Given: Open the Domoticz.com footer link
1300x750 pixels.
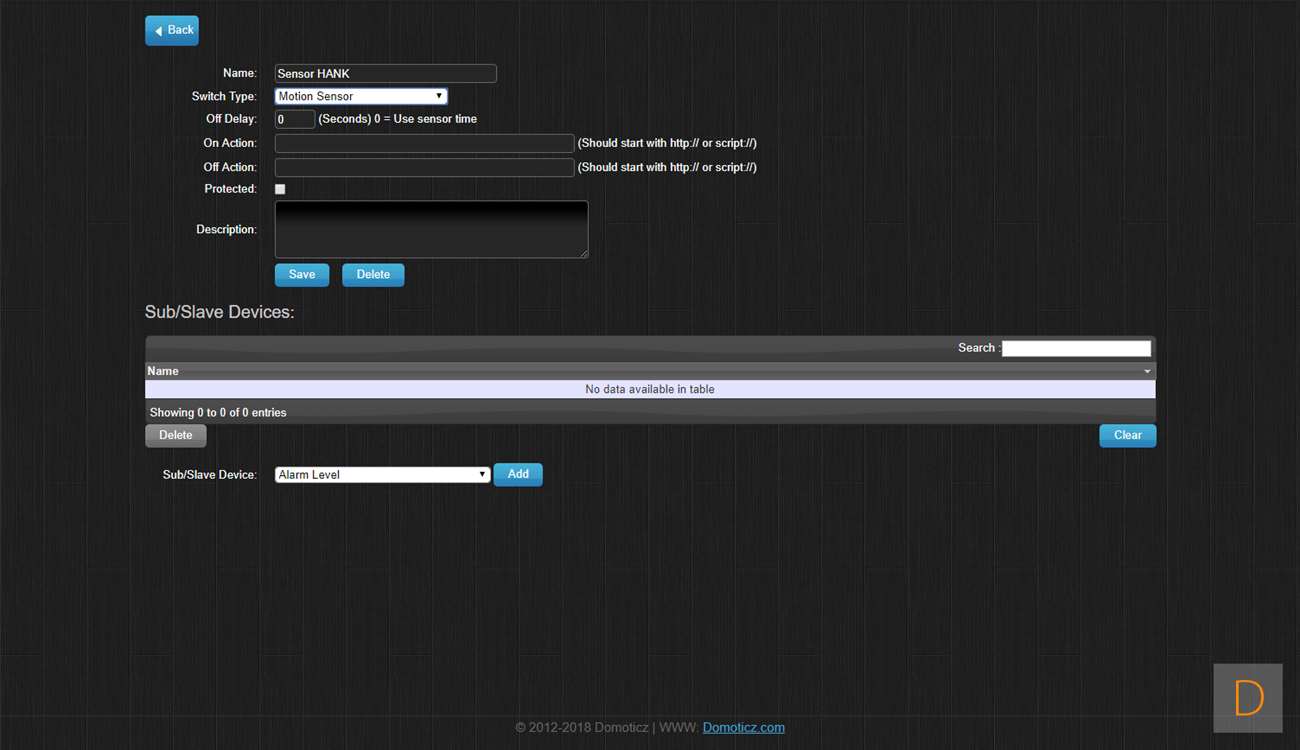Looking at the screenshot, I should click(x=743, y=728).
